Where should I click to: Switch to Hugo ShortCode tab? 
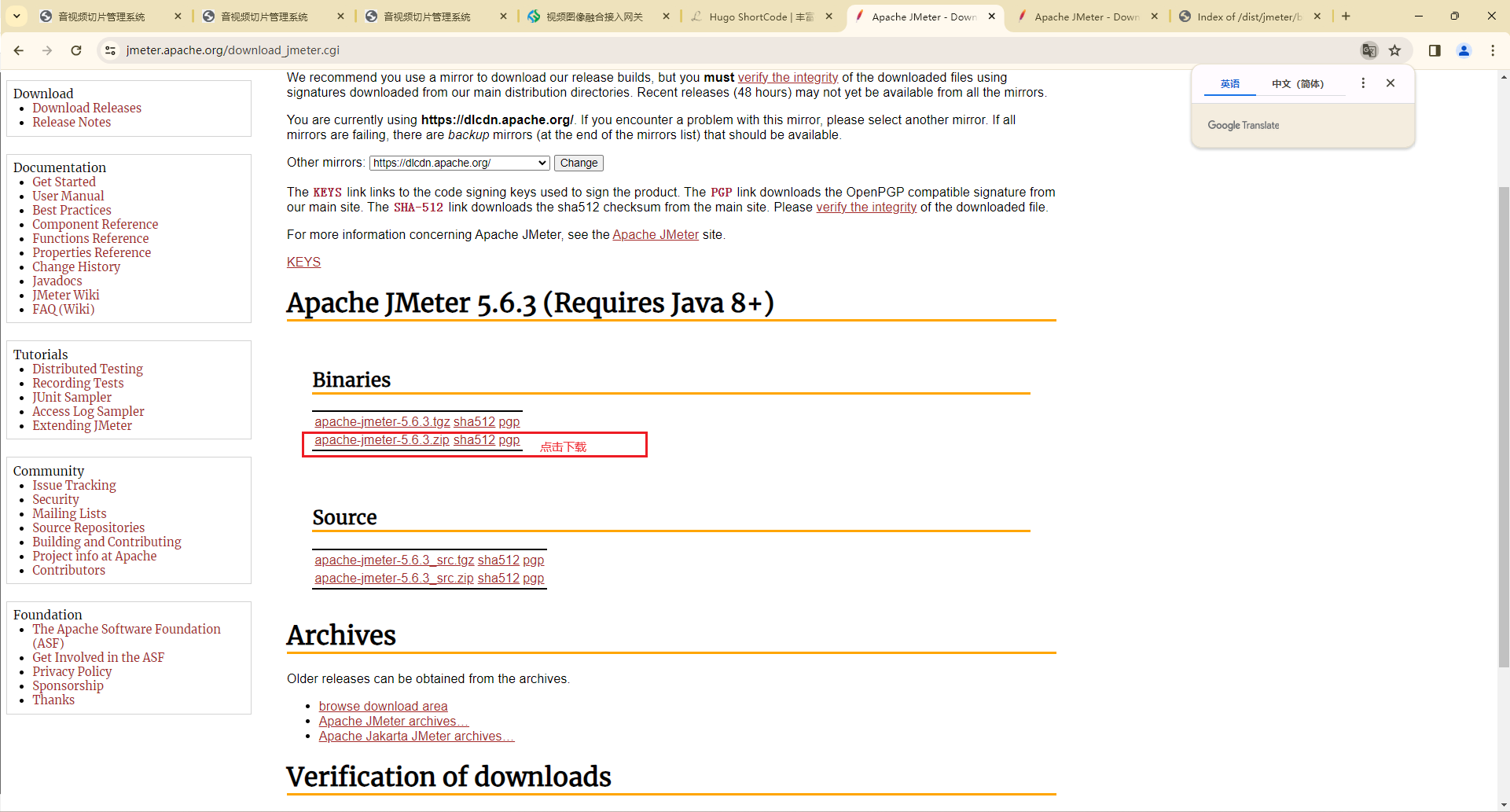761,17
